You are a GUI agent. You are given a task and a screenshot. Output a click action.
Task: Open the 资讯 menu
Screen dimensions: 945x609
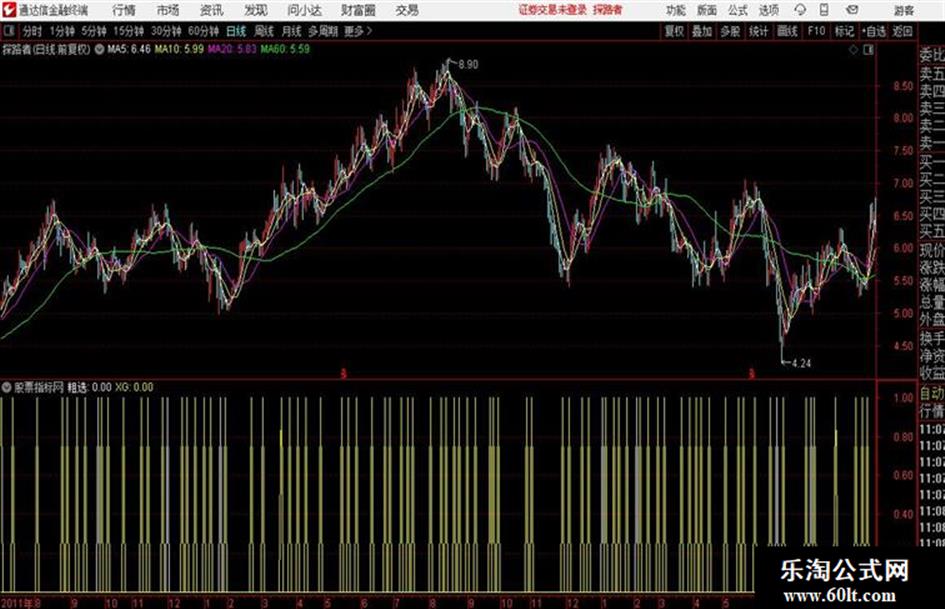click(x=212, y=10)
